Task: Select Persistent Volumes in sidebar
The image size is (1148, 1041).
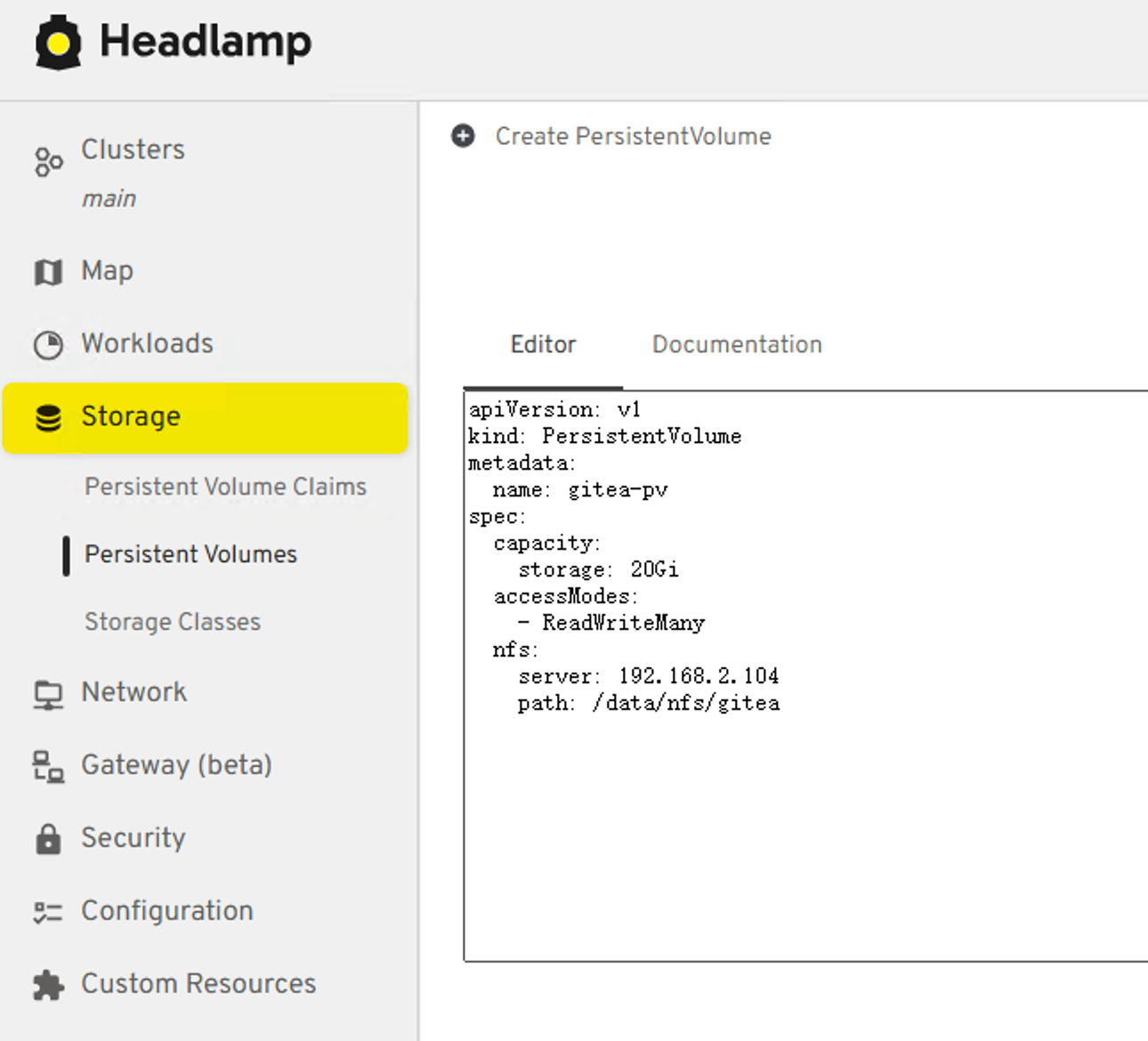Action: coord(190,554)
